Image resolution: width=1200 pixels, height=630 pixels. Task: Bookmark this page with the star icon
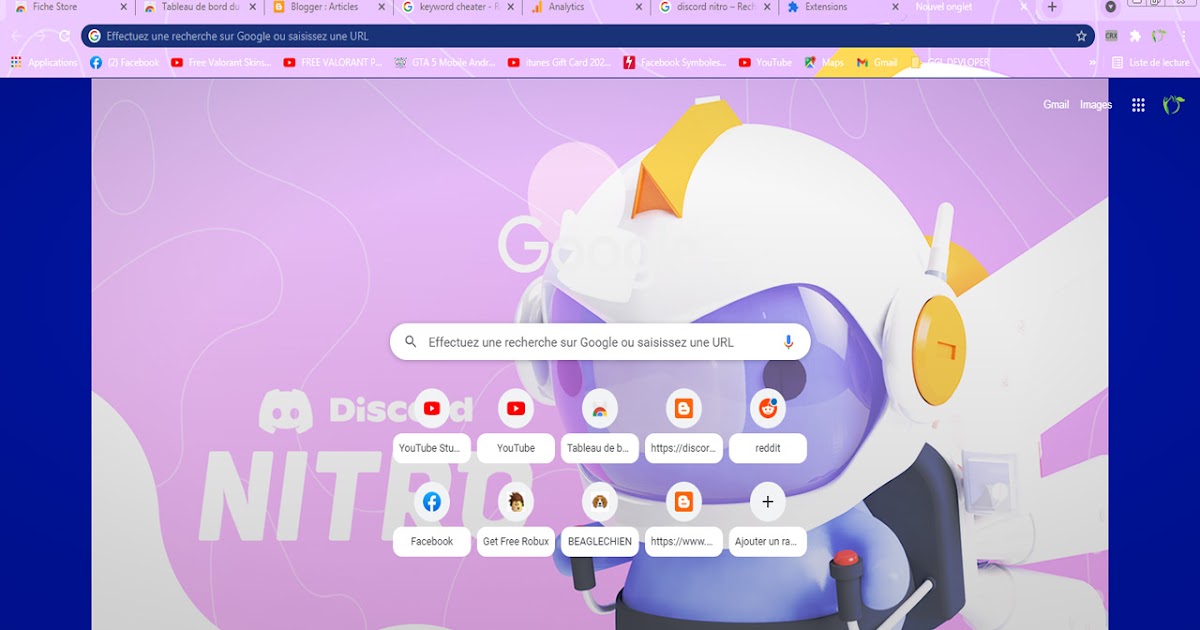(1081, 35)
